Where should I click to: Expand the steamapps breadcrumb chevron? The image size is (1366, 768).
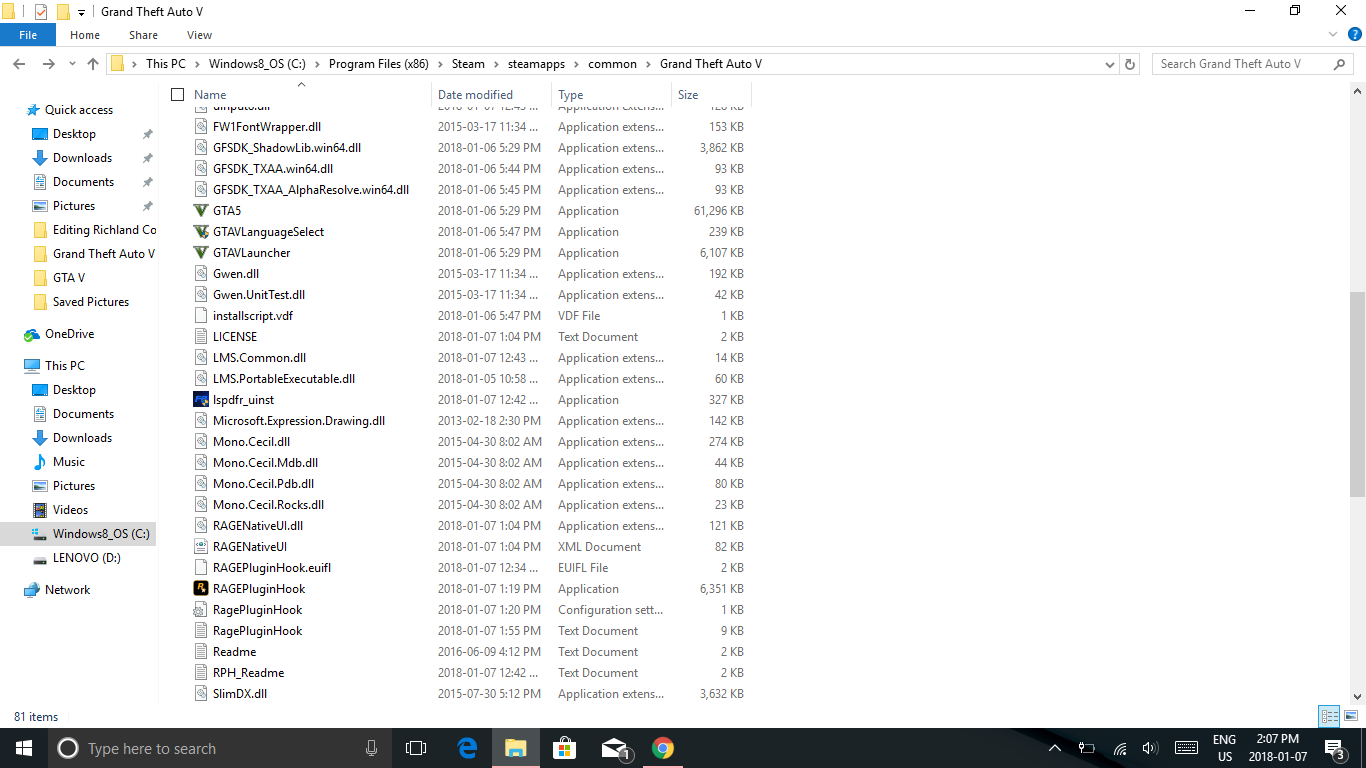pyautogui.click(x=576, y=64)
